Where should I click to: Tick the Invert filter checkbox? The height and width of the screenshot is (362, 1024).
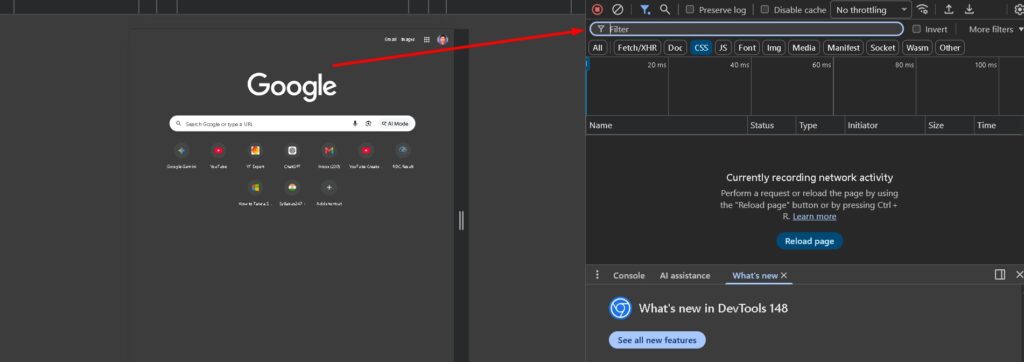916,29
